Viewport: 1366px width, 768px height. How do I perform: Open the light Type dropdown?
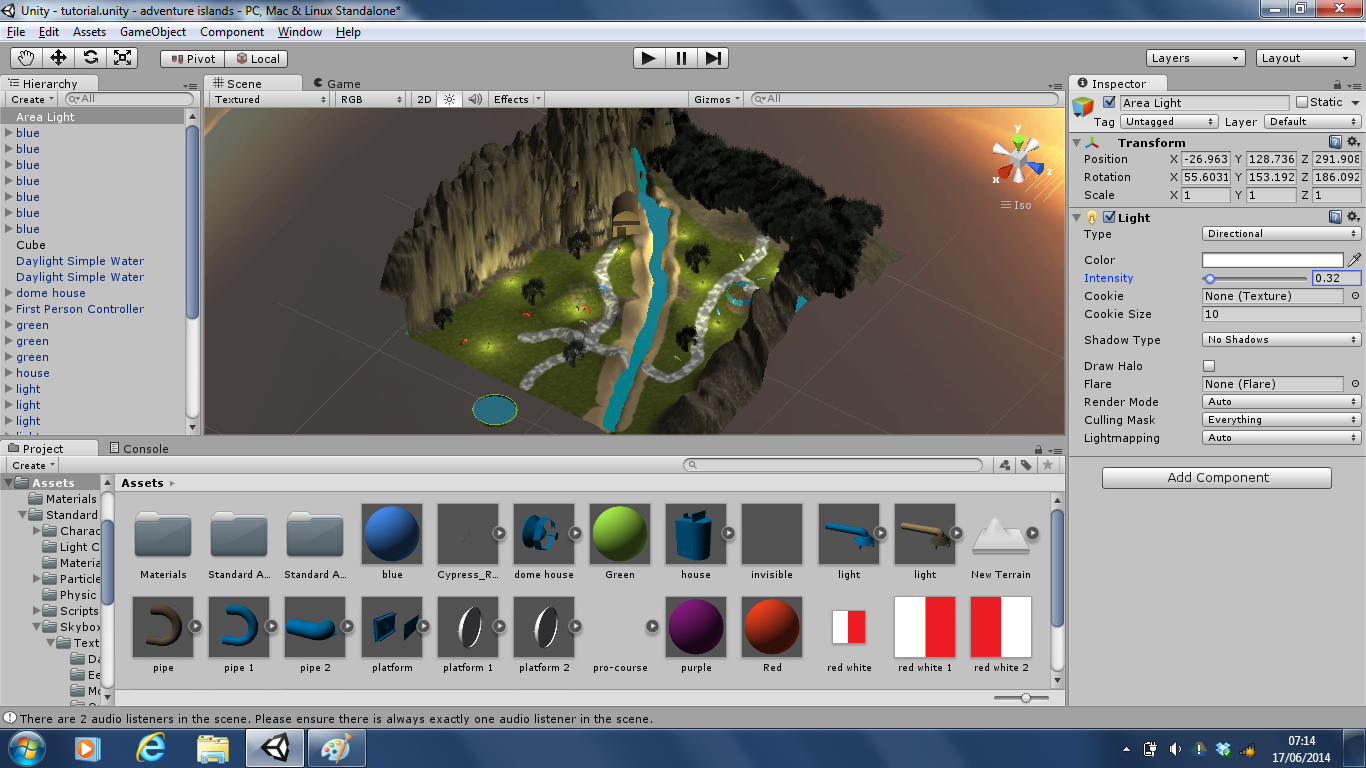[x=1281, y=234]
